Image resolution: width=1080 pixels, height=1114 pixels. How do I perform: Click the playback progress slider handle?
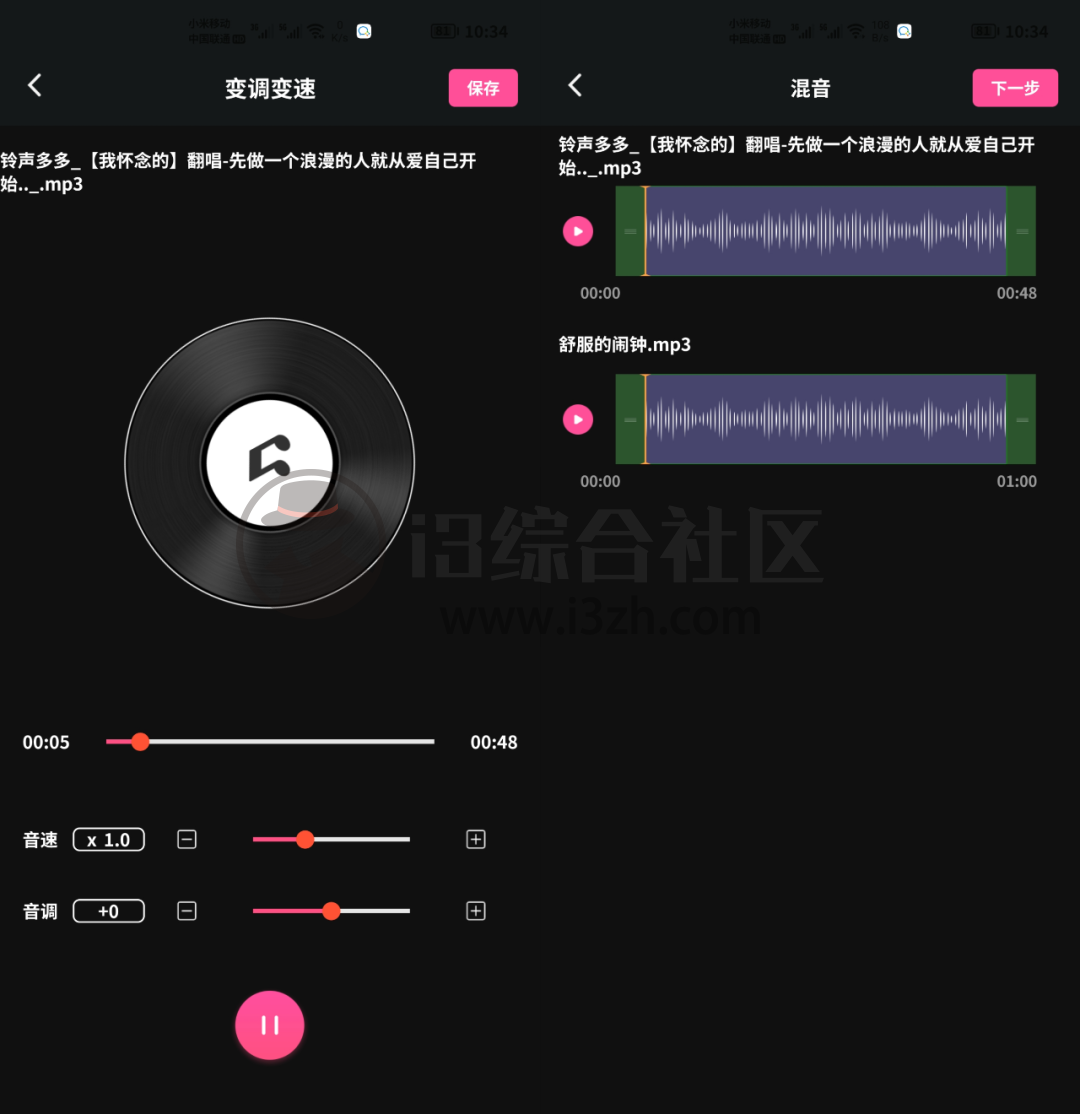point(140,742)
